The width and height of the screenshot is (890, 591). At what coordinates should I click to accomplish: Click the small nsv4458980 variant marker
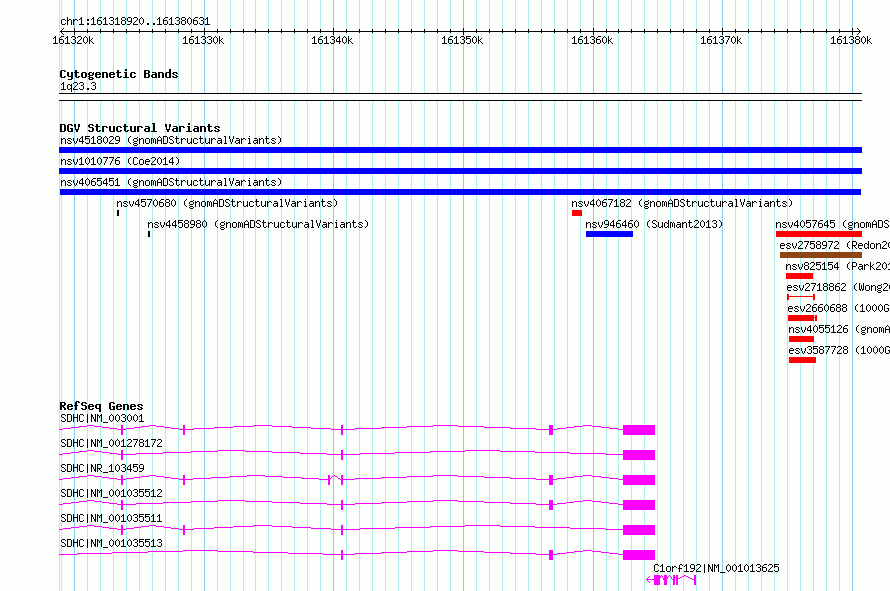149,234
